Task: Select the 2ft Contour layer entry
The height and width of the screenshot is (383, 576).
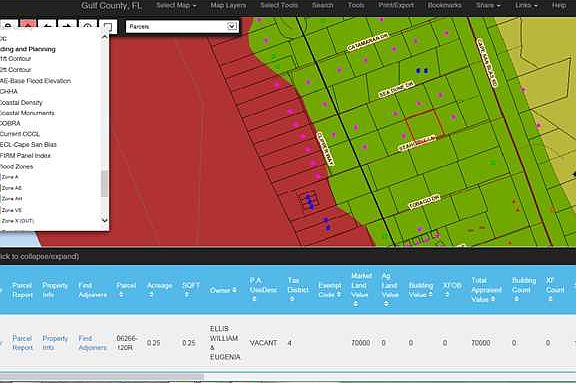Action: tap(15, 70)
